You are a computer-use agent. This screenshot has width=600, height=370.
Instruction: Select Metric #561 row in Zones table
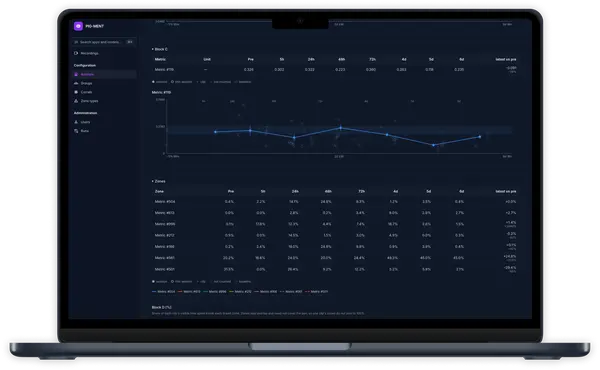coord(335,258)
